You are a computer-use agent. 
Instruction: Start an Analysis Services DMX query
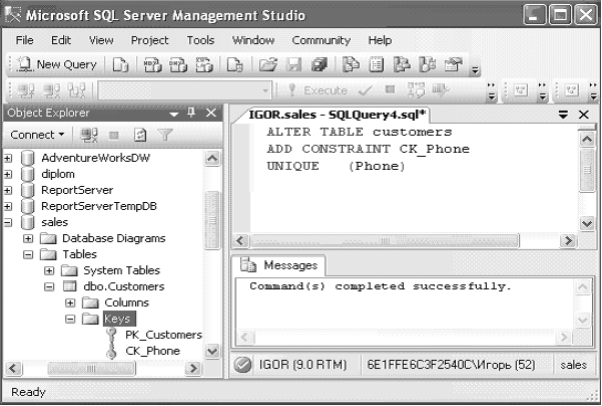(178, 65)
